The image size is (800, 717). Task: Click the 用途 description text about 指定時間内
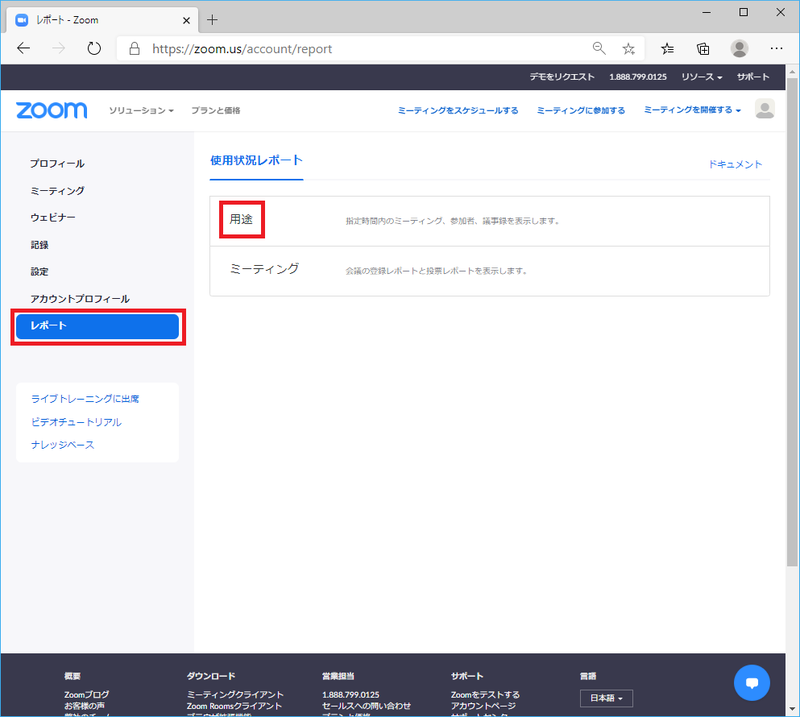pyautogui.click(x=453, y=221)
